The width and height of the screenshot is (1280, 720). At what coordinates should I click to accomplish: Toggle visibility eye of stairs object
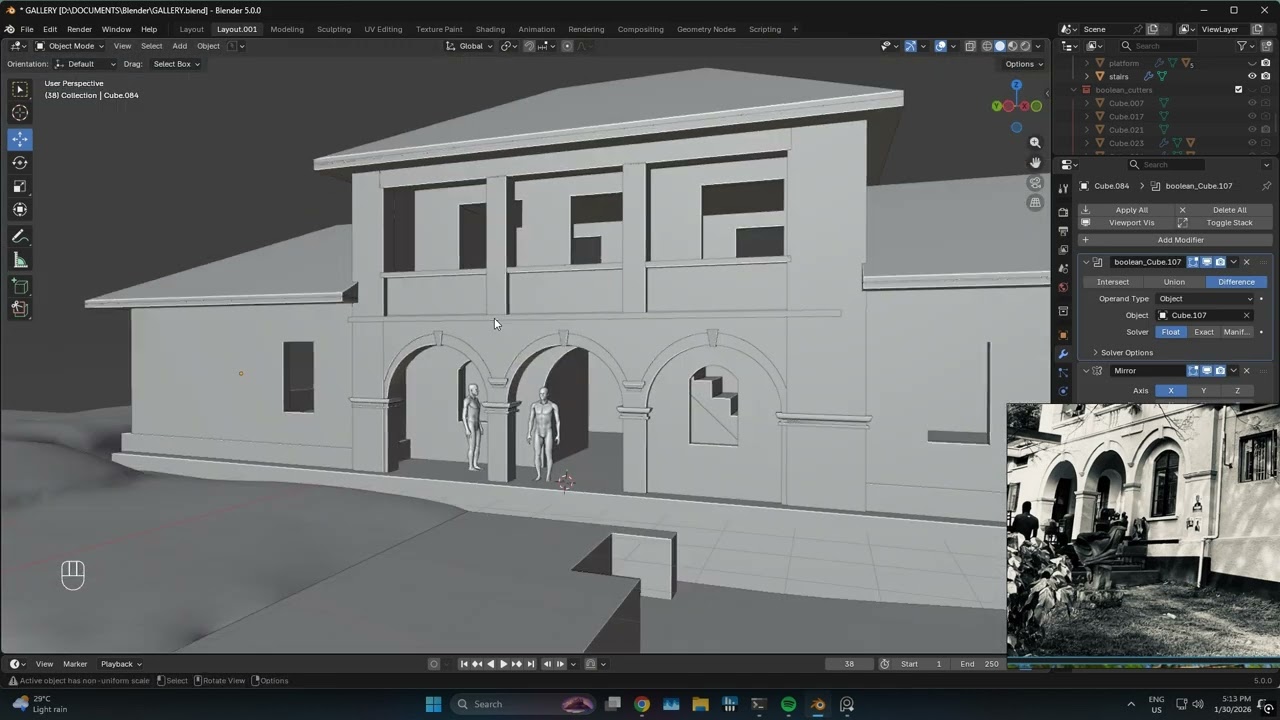tap(1252, 76)
